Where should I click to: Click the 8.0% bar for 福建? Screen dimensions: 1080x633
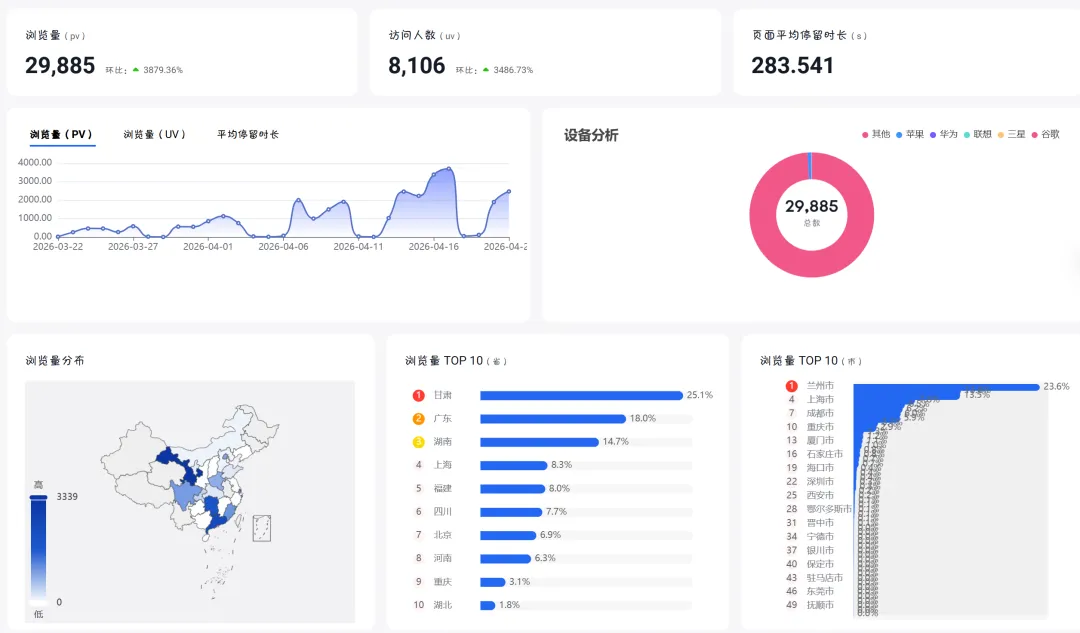coord(512,489)
